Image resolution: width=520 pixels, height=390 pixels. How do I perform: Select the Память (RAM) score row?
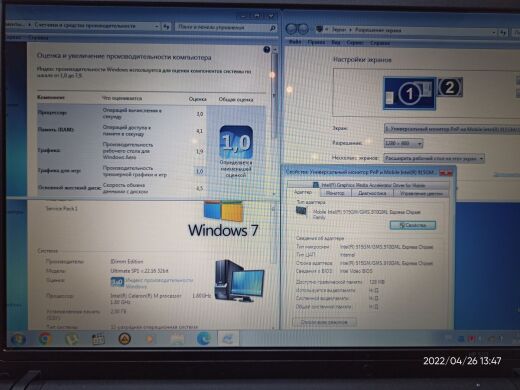[x=122, y=131]
